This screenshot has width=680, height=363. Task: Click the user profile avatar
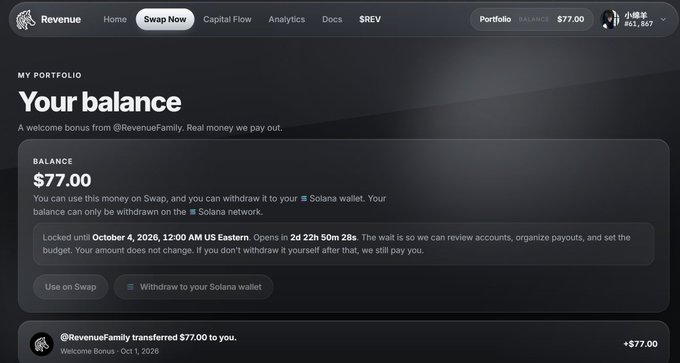pyautogui.click(x=609, y=20)
